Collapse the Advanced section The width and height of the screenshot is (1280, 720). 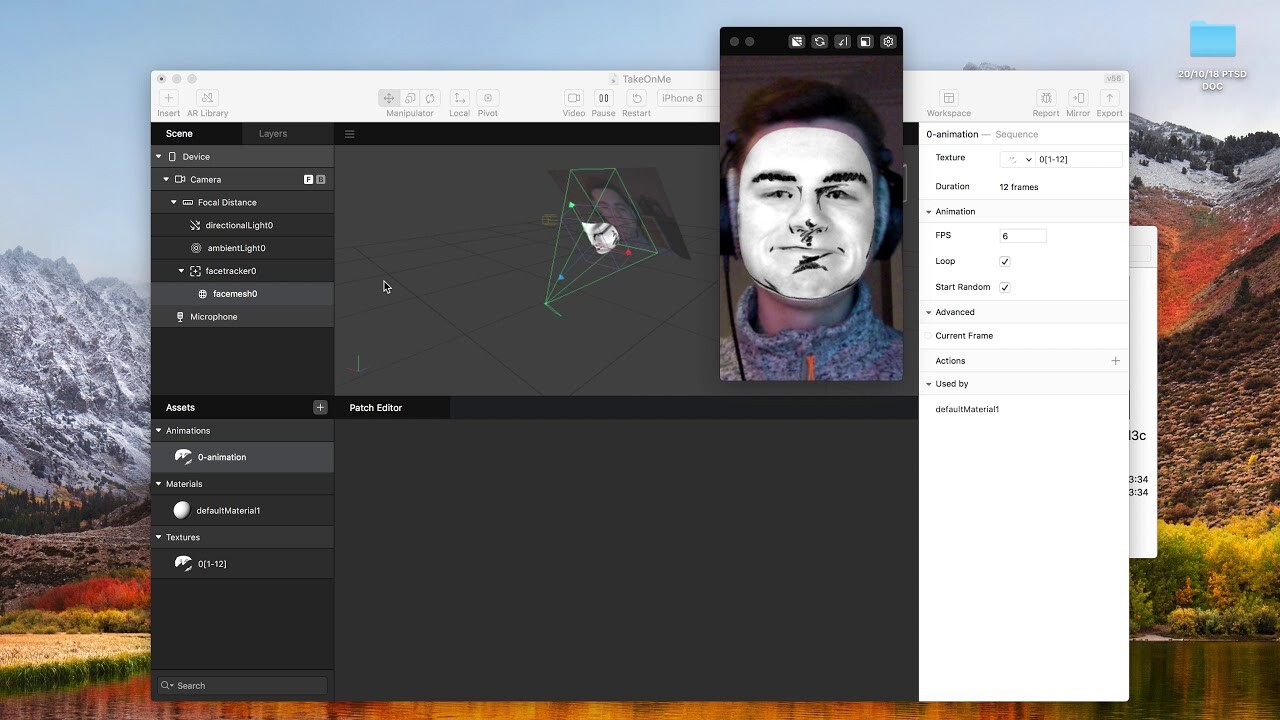(929, 312)
